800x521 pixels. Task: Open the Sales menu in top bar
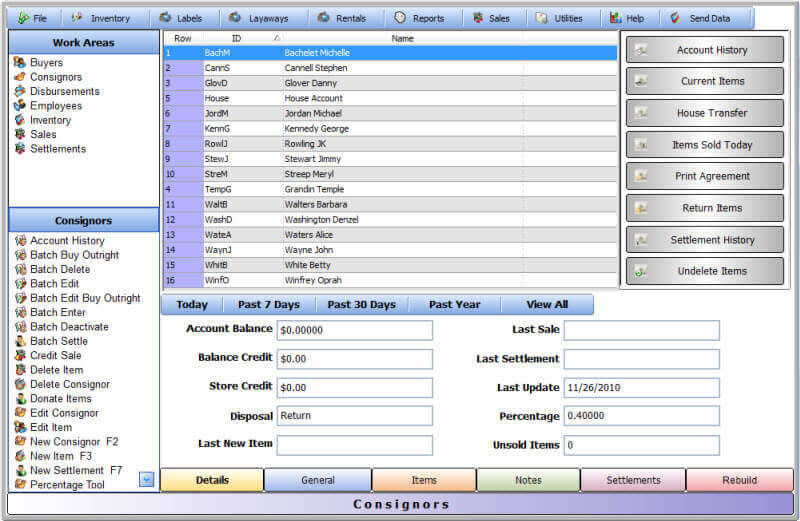pos(491,18)
